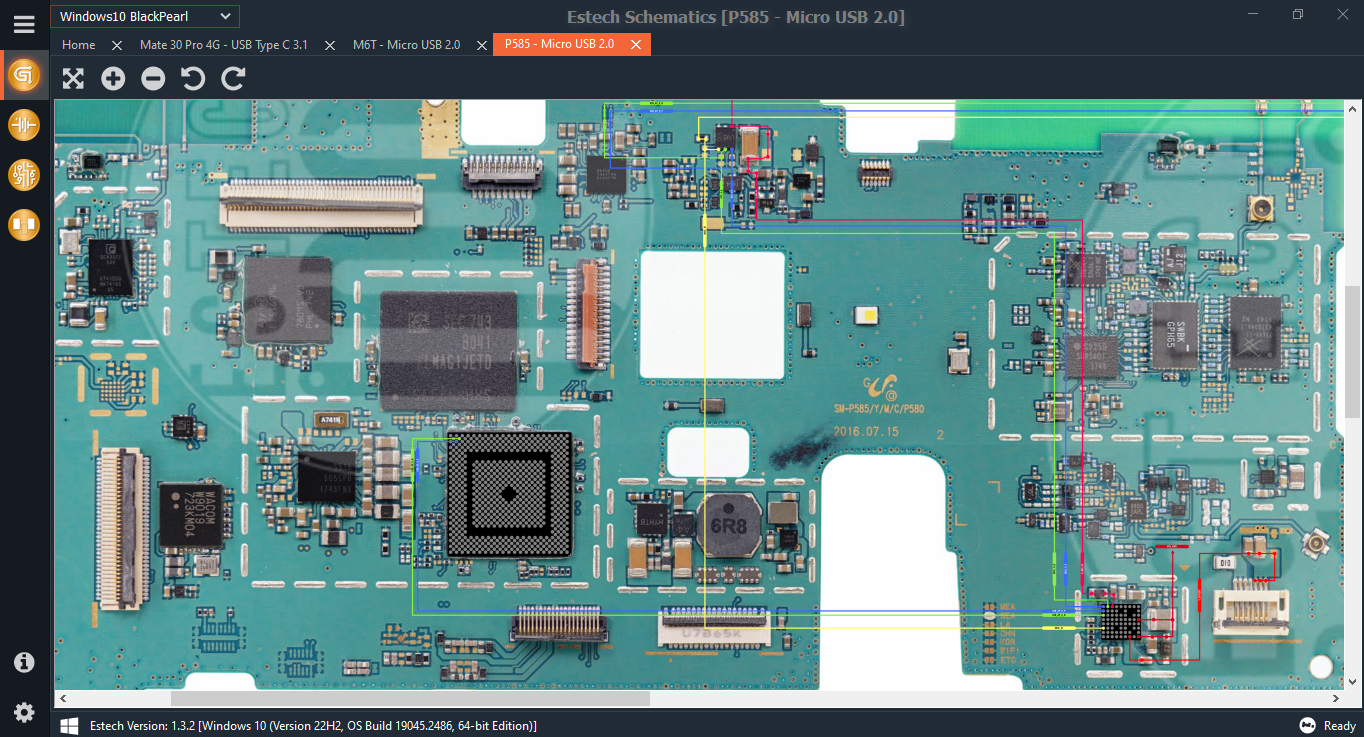Screen dimensions: 1364x737
Task: Open the circuit board sidebar icon
Action: pyautogui.click(x=24, y=175)
